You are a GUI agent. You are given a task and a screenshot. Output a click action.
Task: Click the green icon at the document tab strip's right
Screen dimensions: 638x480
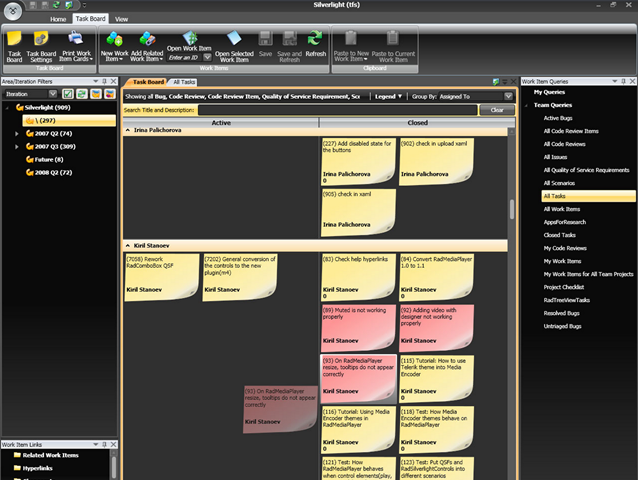tap(496, 82)
